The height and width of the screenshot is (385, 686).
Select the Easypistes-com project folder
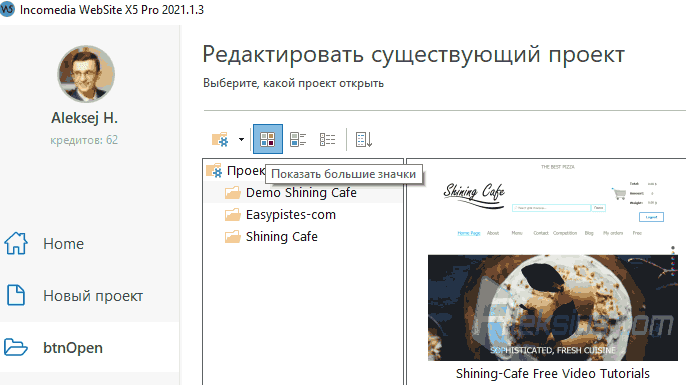pyautogui.click(x=290, y=215)
